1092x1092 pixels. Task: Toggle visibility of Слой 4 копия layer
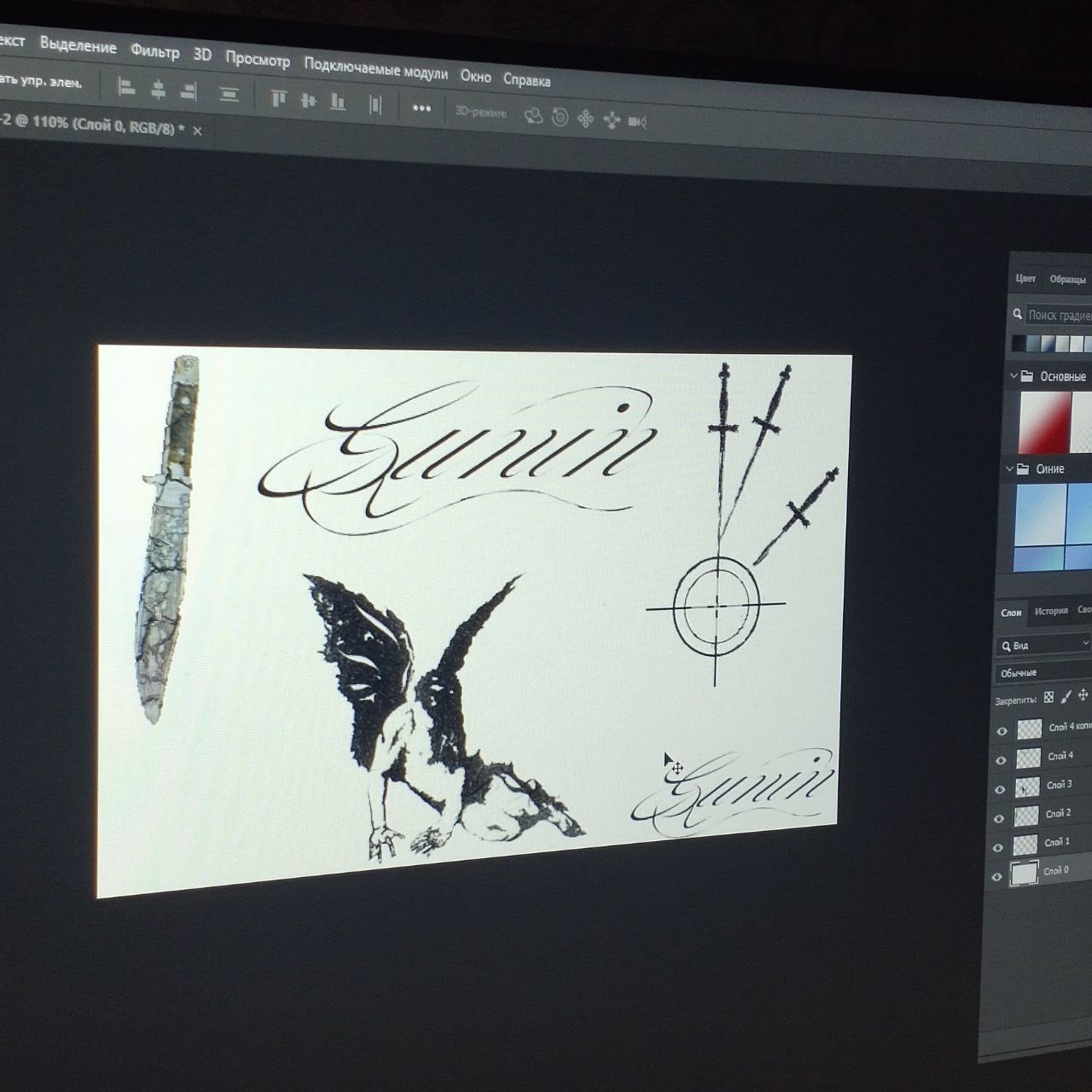(x=1002, y=731)
